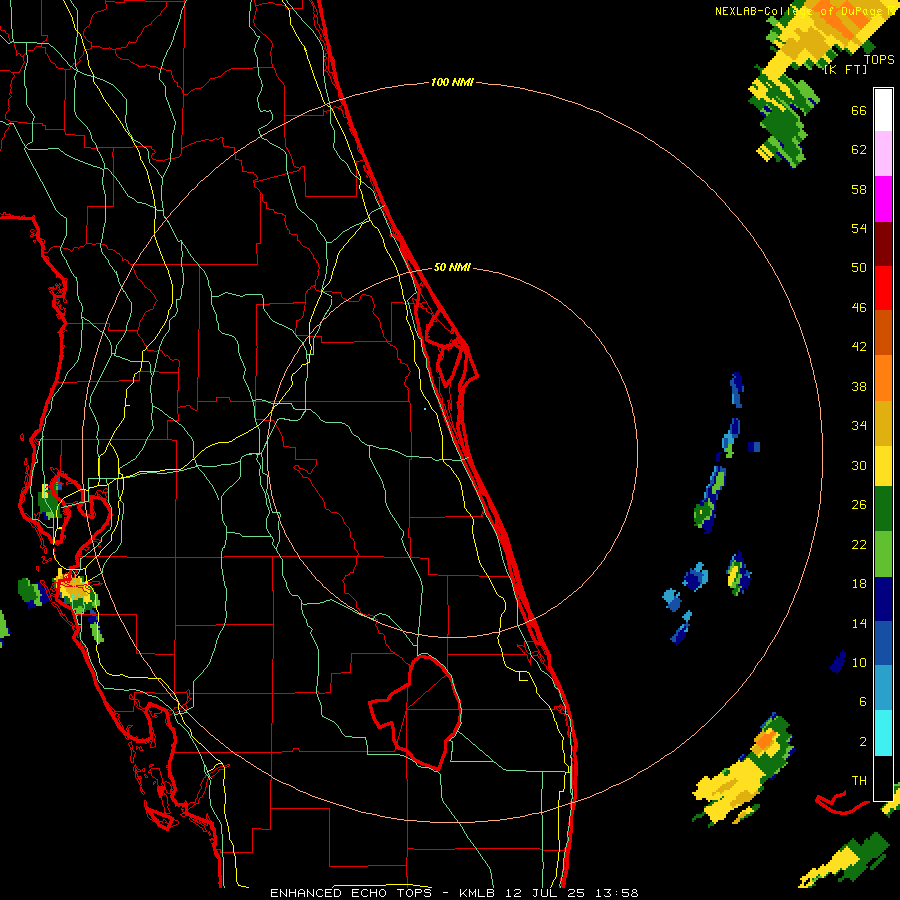Viewport: 900px width, 900px height.
Task: Click the light pink legend color band
Action: 883,153
